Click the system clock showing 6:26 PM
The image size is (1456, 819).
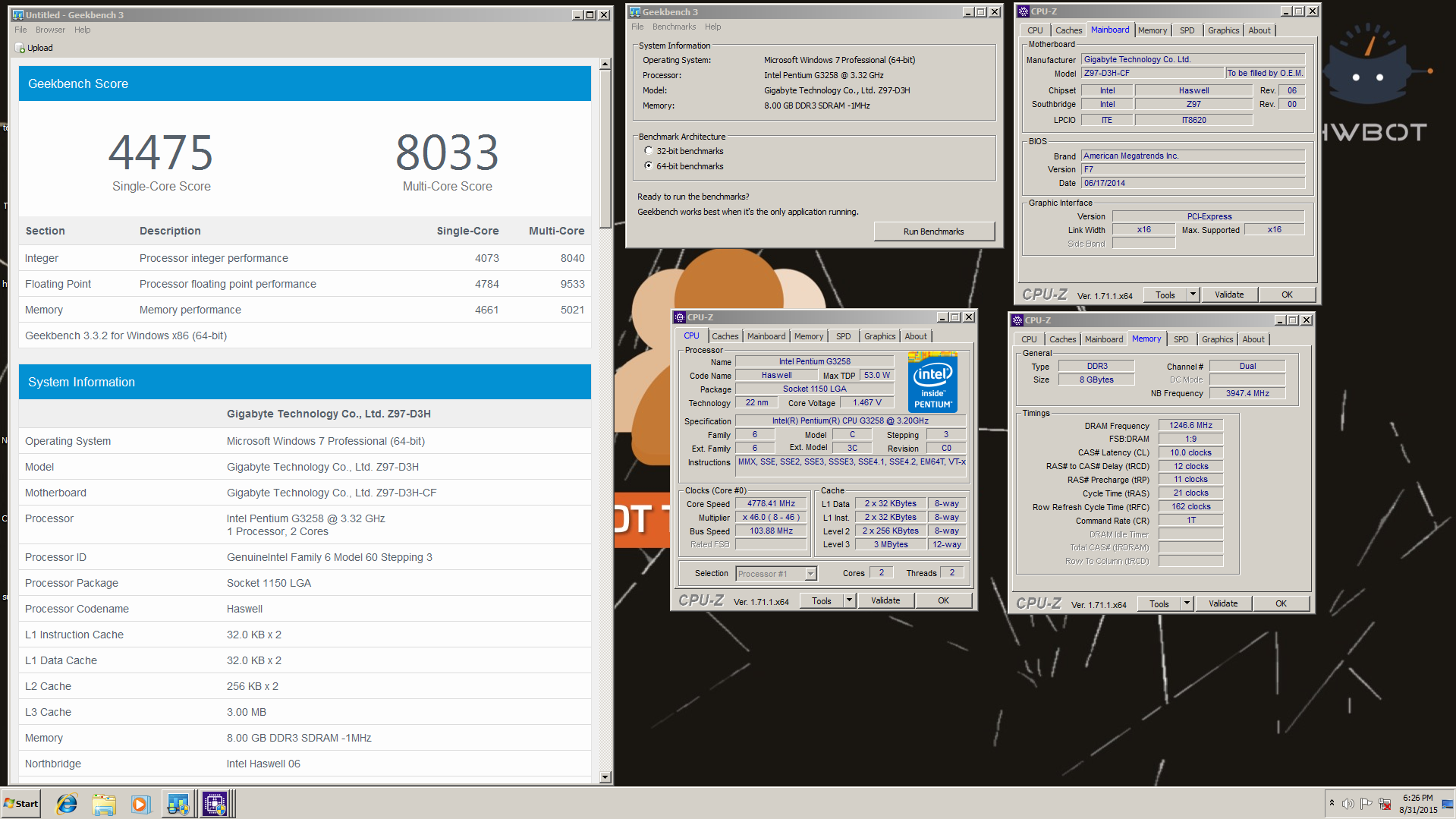1417,798
